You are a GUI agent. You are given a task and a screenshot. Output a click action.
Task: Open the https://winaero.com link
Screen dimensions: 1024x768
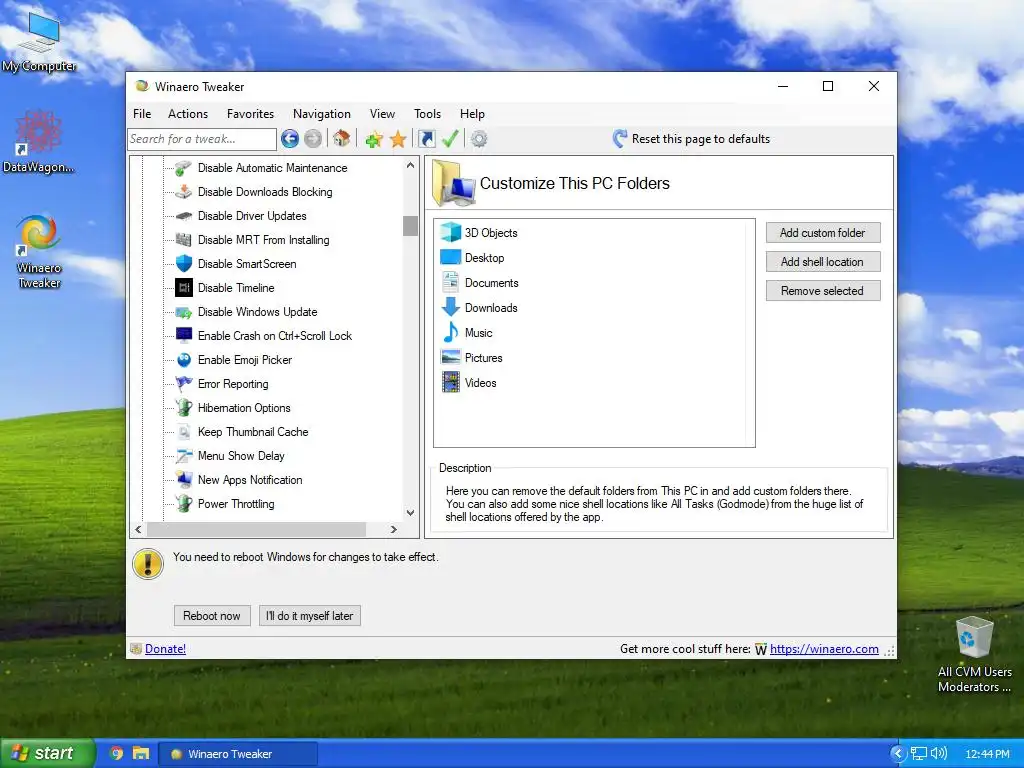point(824,648)
